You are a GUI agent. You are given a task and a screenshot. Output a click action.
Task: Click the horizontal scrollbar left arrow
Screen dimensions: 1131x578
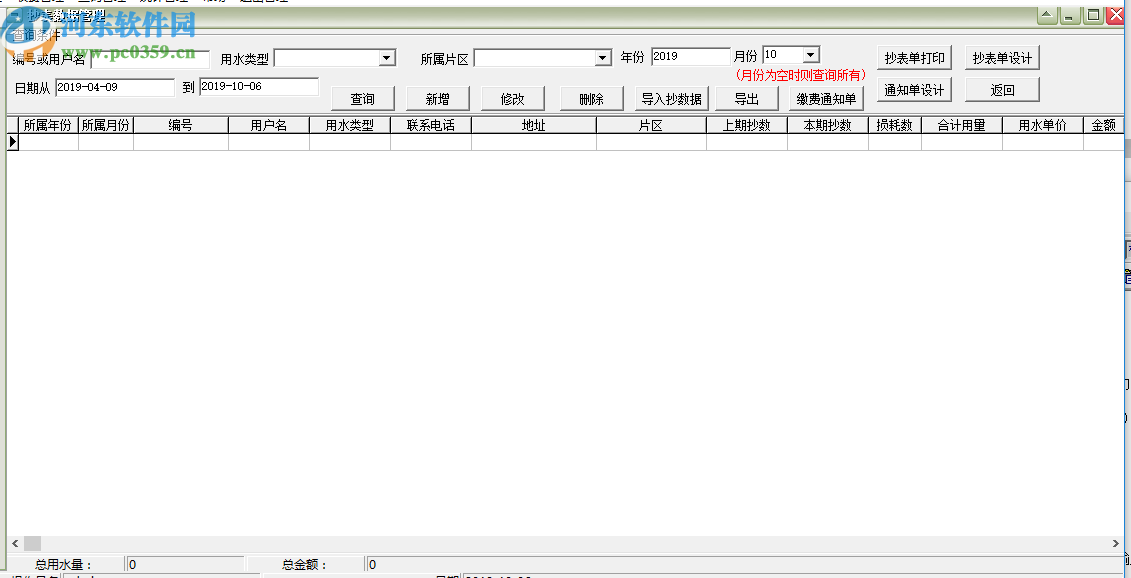coord(15,543)
